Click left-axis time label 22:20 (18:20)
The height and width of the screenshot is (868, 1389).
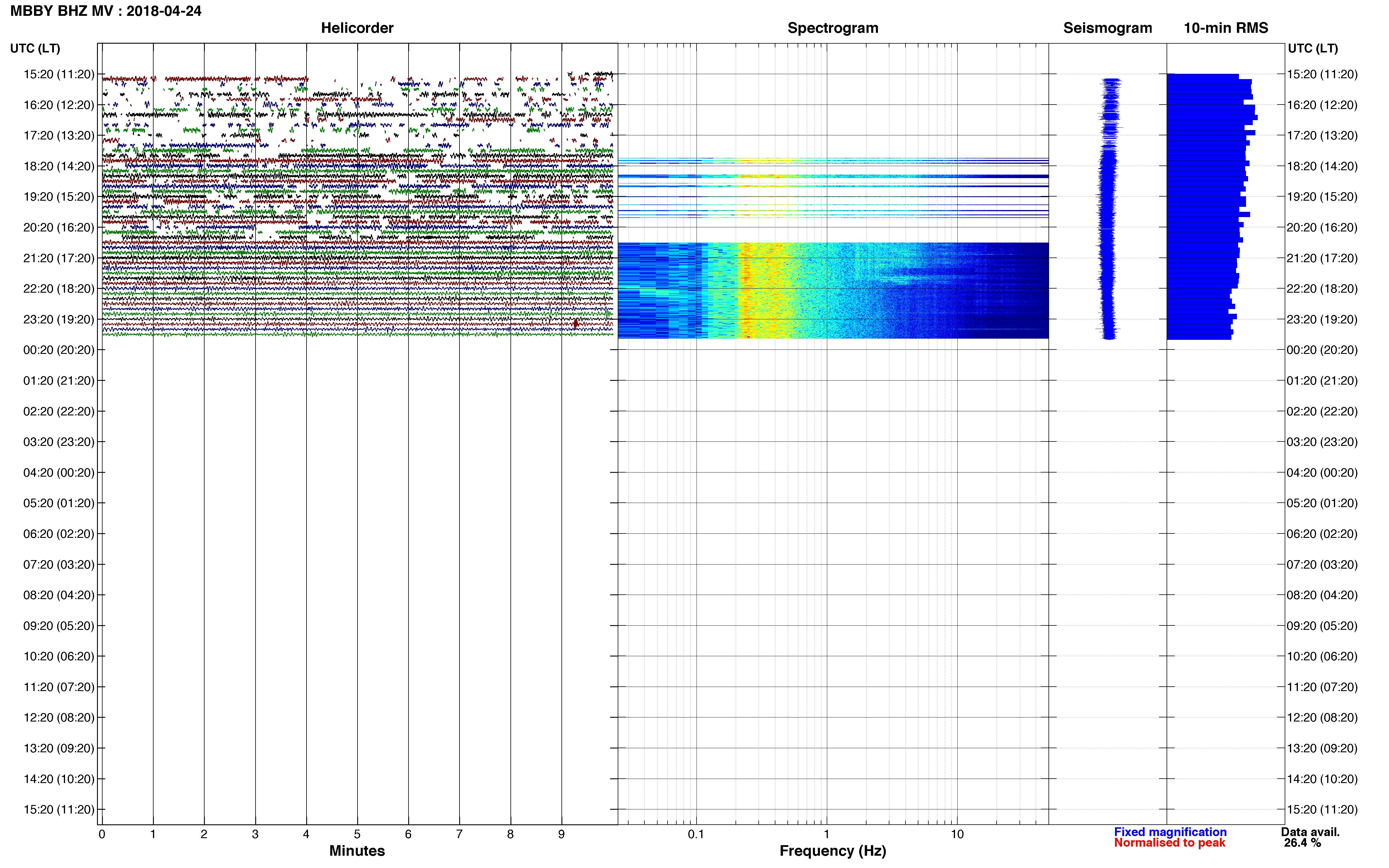pyautogui.click(x=59, y=289)
